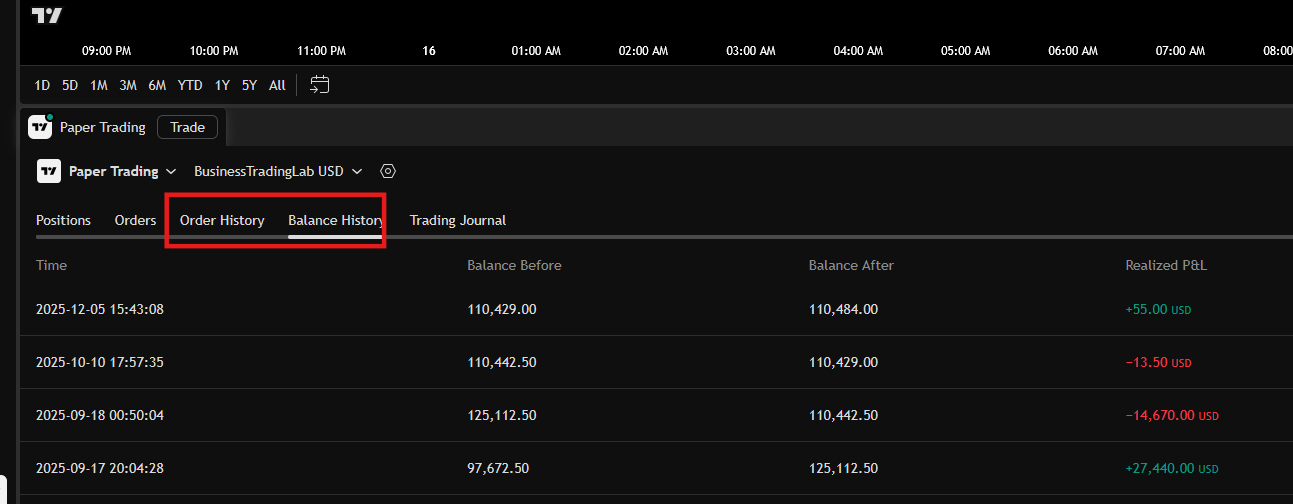
Task: Switch to the Positions tab
Action: tap(63, 220)
